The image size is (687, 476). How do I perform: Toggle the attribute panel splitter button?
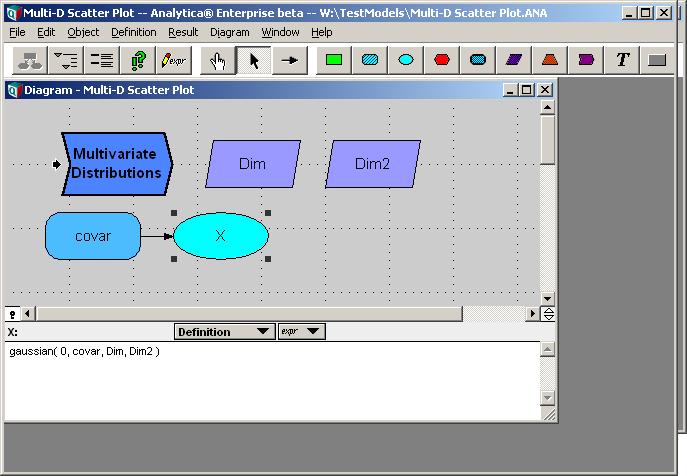(548, 314)
